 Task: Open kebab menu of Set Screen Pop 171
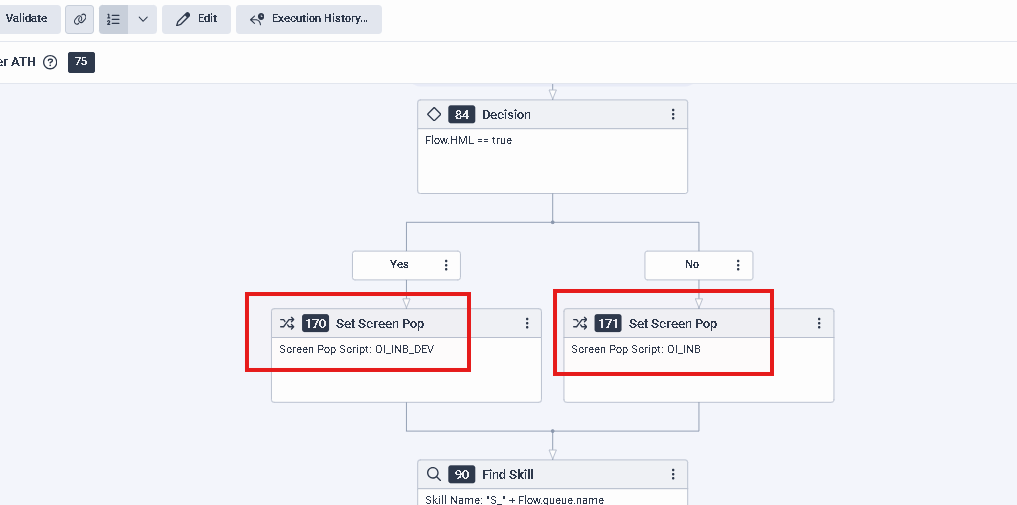(819, 323)
